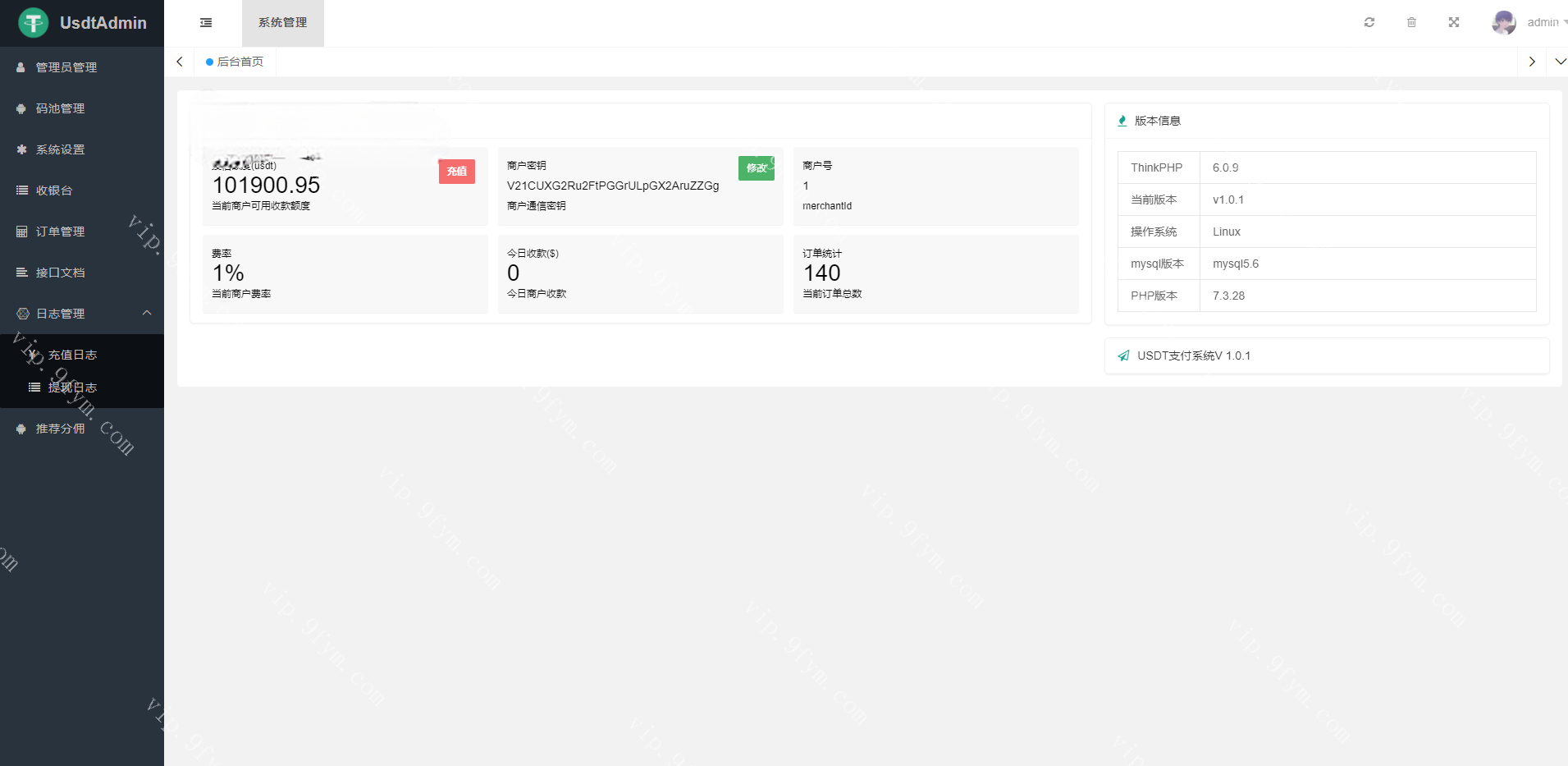Open 系统设置 in the sidebar
Screen dimensions: 1568x766
tap(61, 149)
